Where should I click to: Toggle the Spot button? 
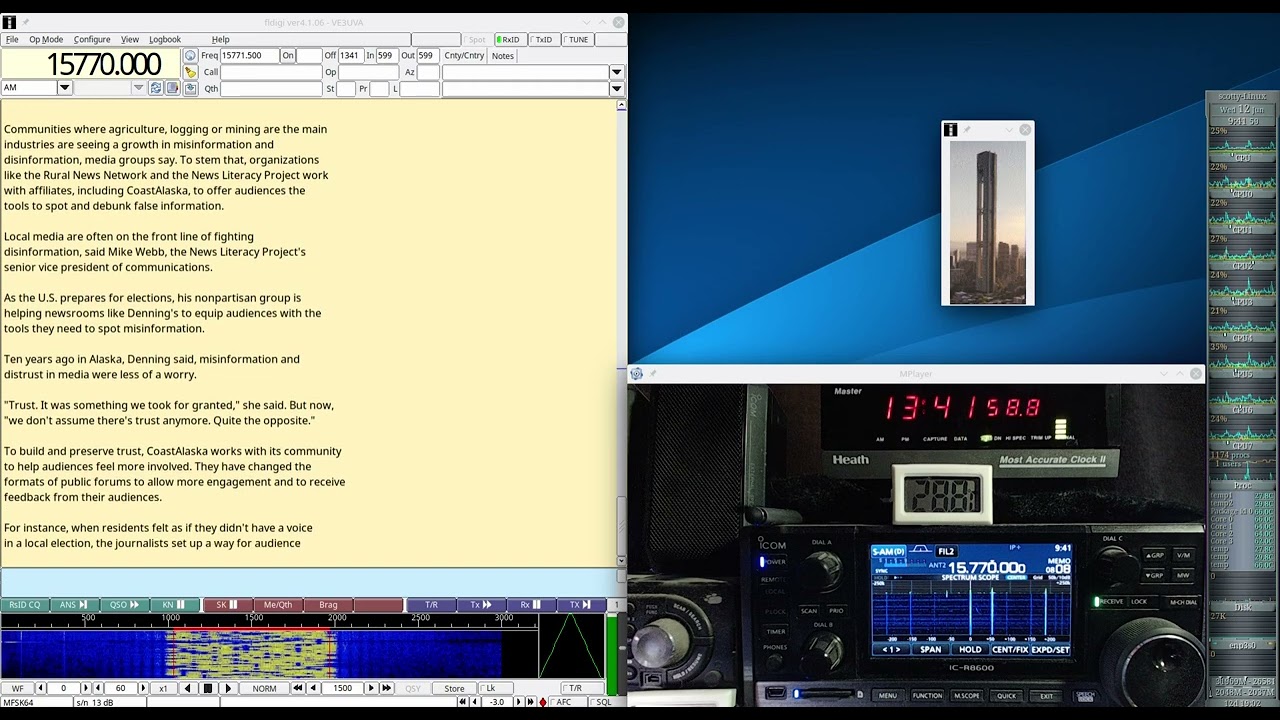coord(476,40)
